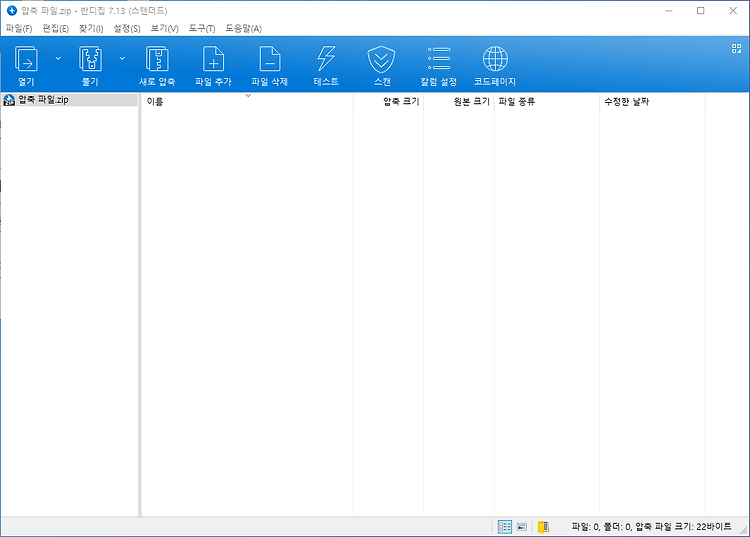Sort by the 파일 종류 column header
750x537 pixels.
point(547,101)
